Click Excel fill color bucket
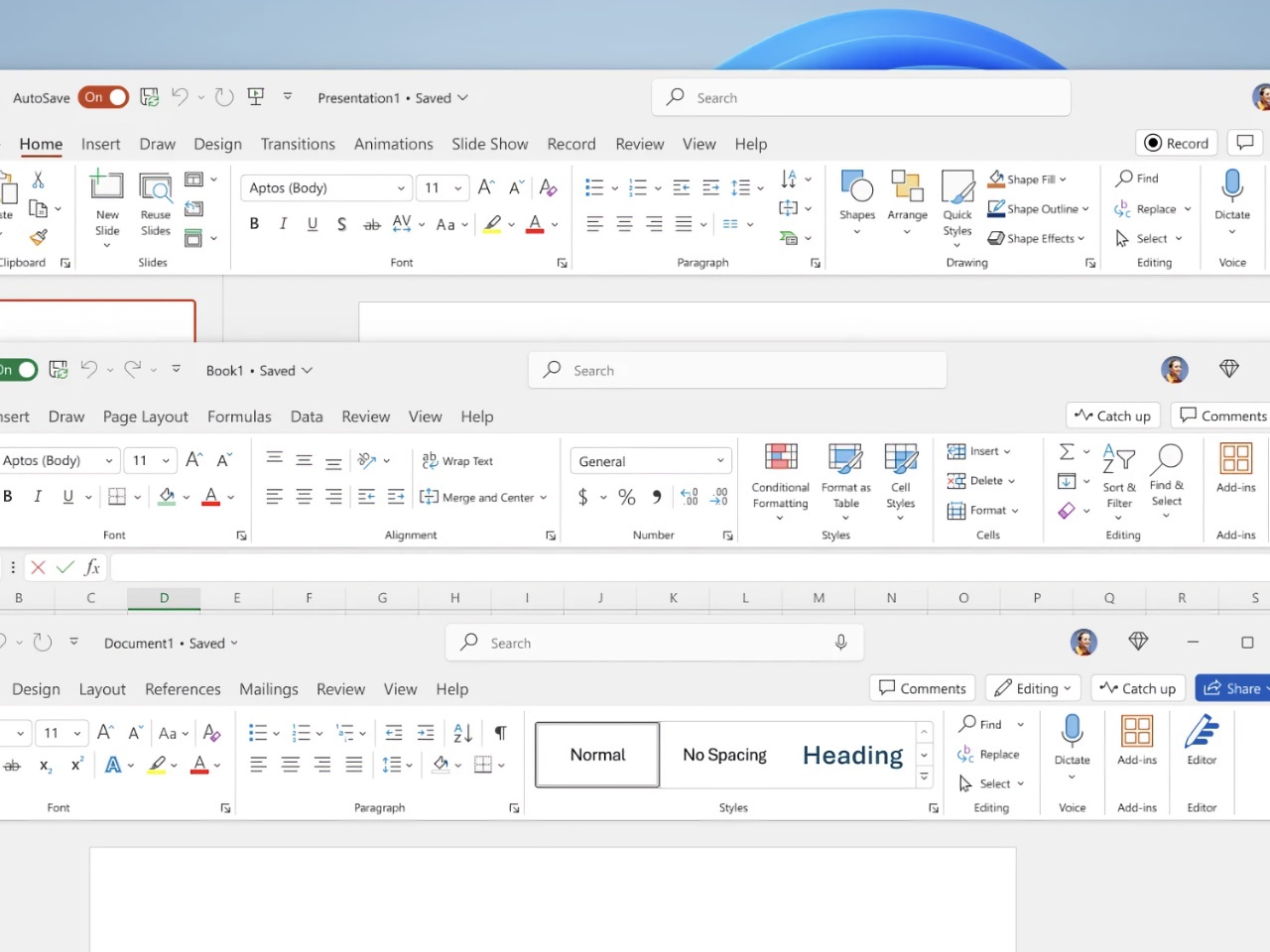This screenshot has height=952, width=1270. coord(167,497)
